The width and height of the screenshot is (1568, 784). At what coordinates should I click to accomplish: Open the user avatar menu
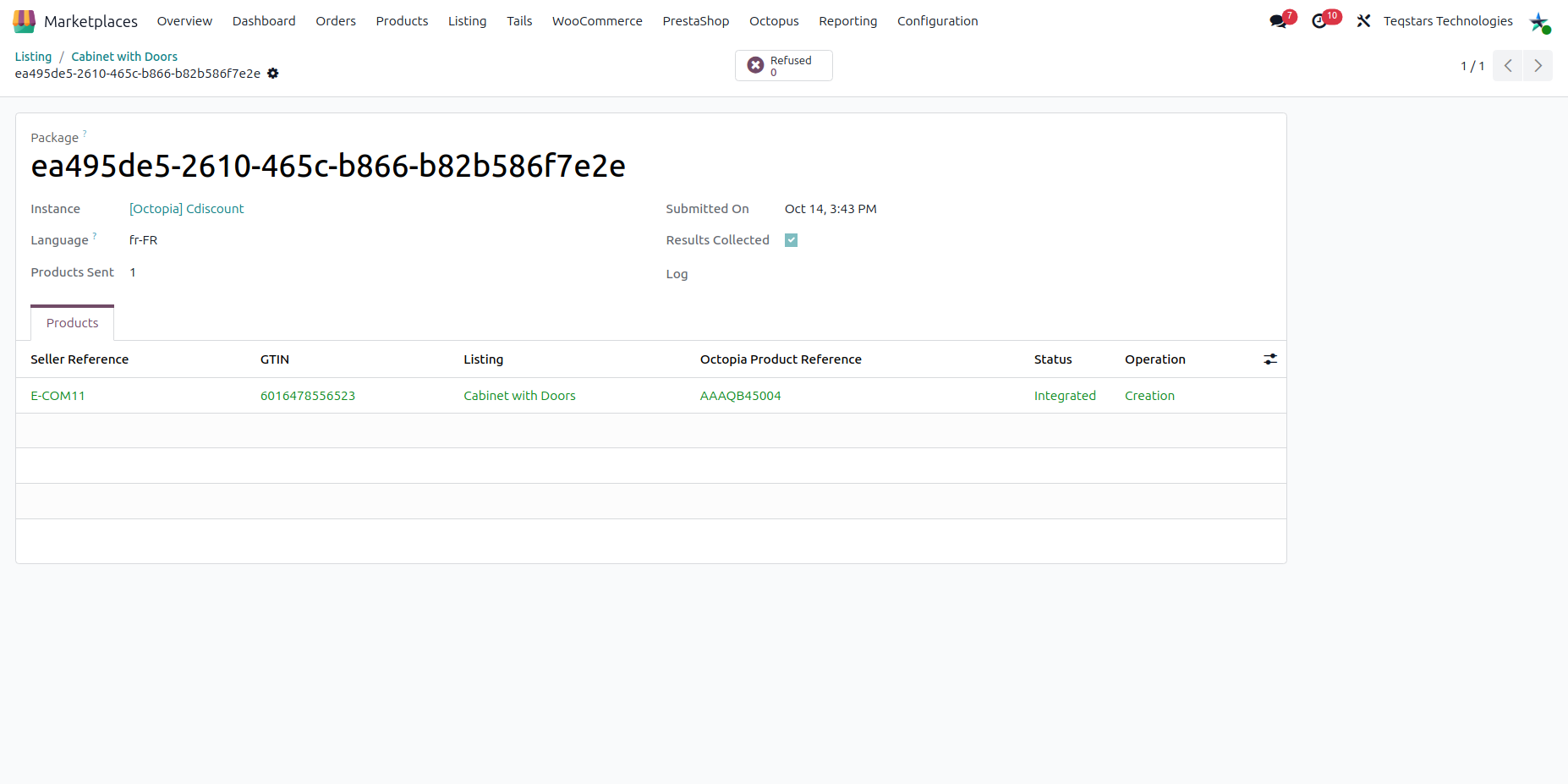point(1539,22)
